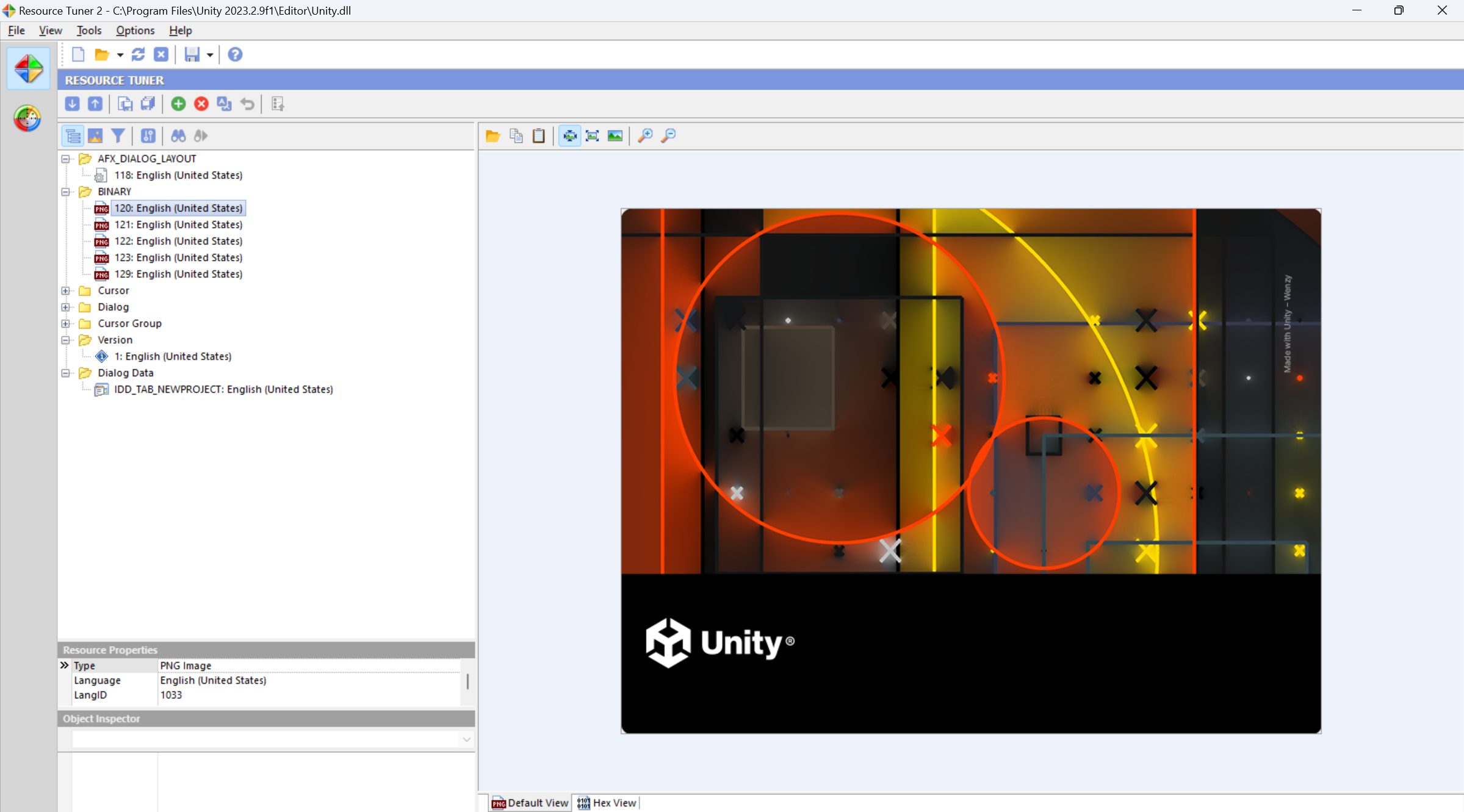Toggle the tree view mode button
Viewport: 1464px width, 812px height.
pos(73,135)
